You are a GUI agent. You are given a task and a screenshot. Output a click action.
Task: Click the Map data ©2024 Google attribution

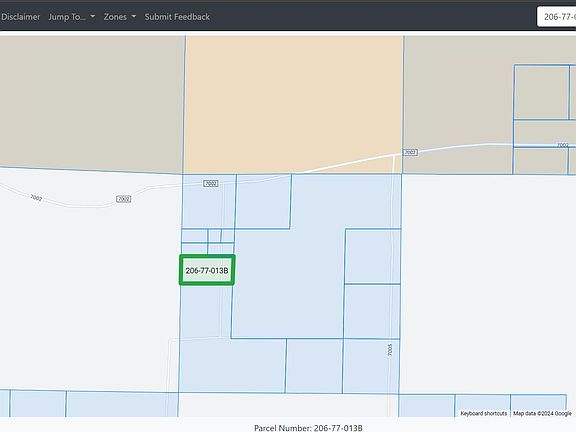(542, 413)
